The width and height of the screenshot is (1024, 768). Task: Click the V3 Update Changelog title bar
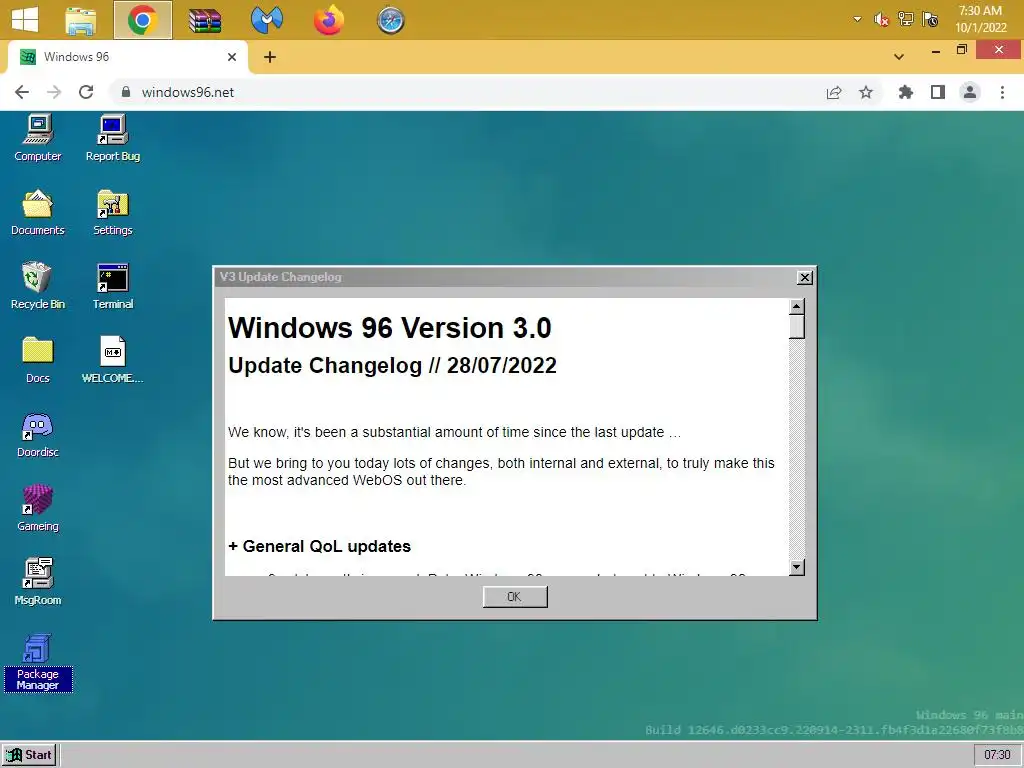504,278
